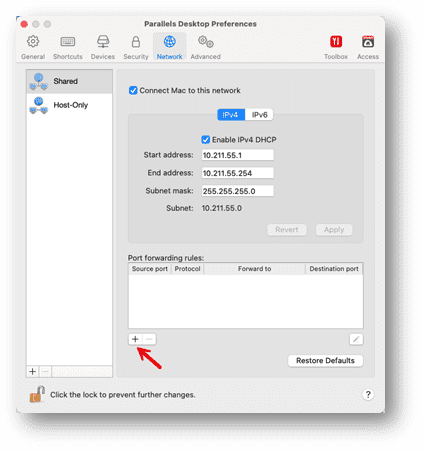Click the Start address field
423x451 pixels.
coord(238,155)
